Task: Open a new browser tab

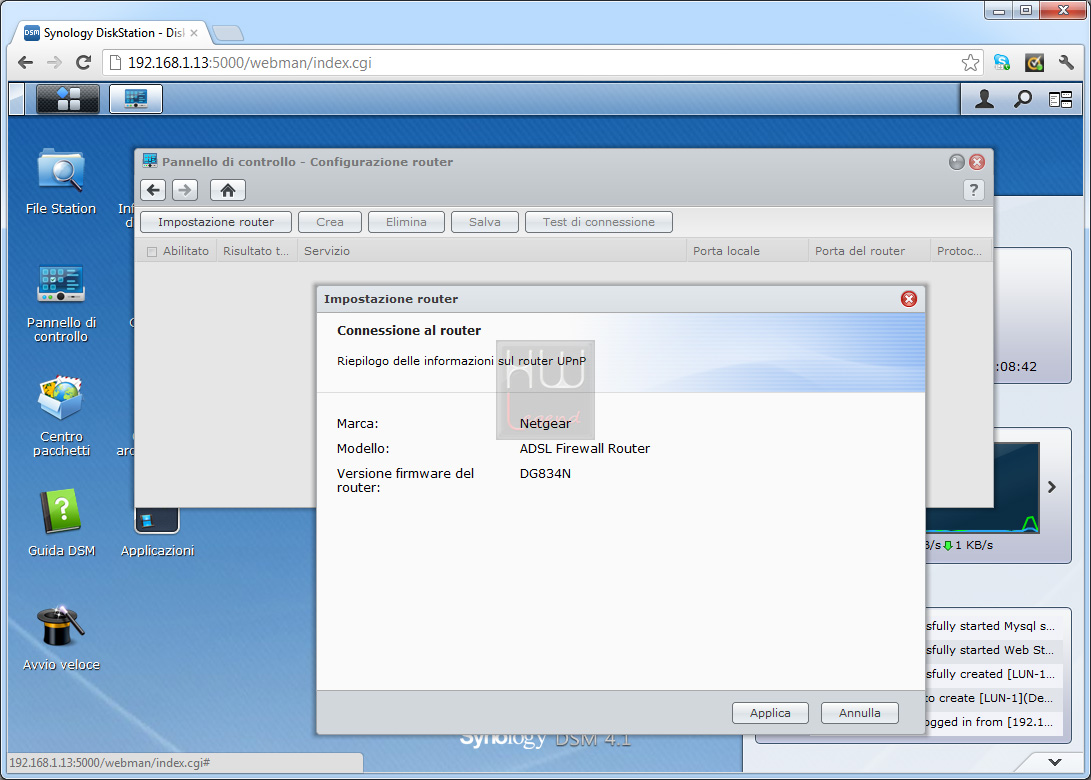Action: point(228,33)
